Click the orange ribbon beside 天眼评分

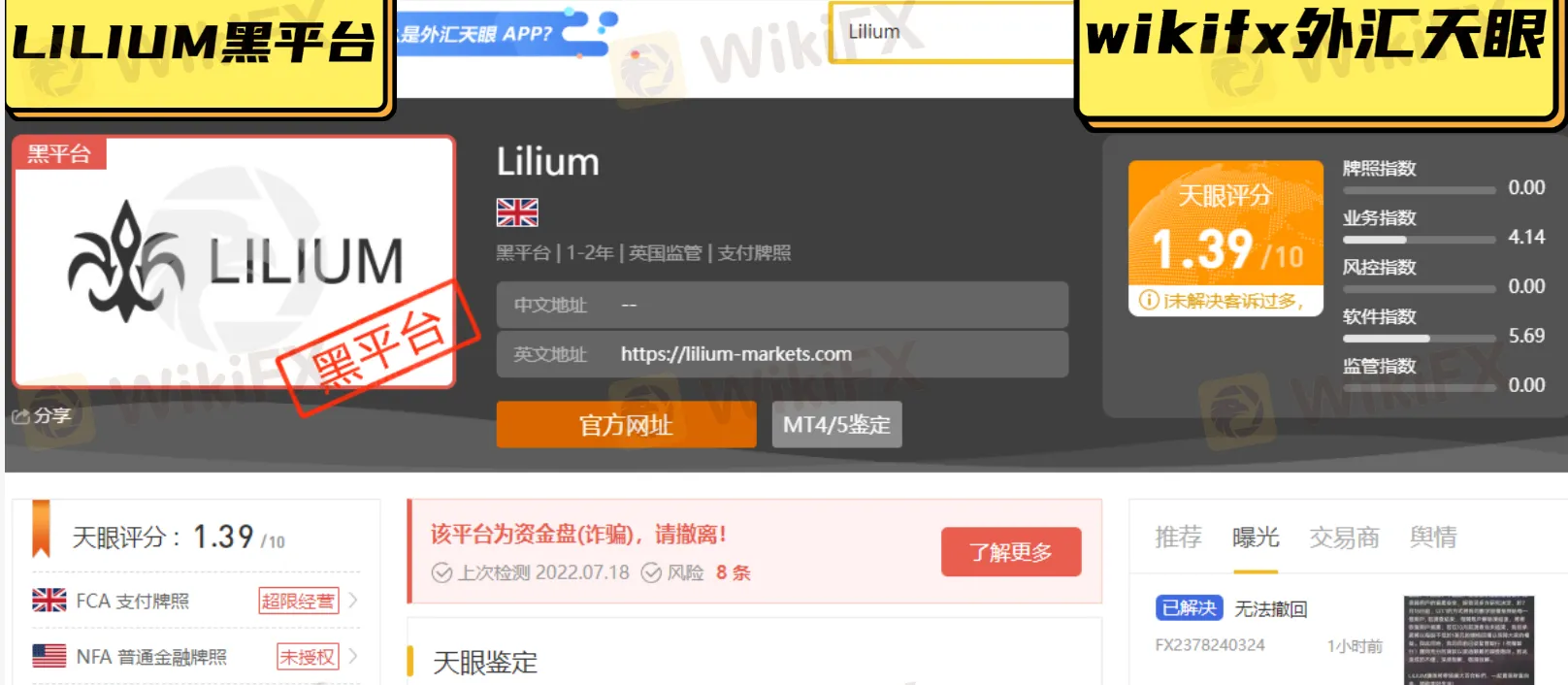[x=41, y=529]
